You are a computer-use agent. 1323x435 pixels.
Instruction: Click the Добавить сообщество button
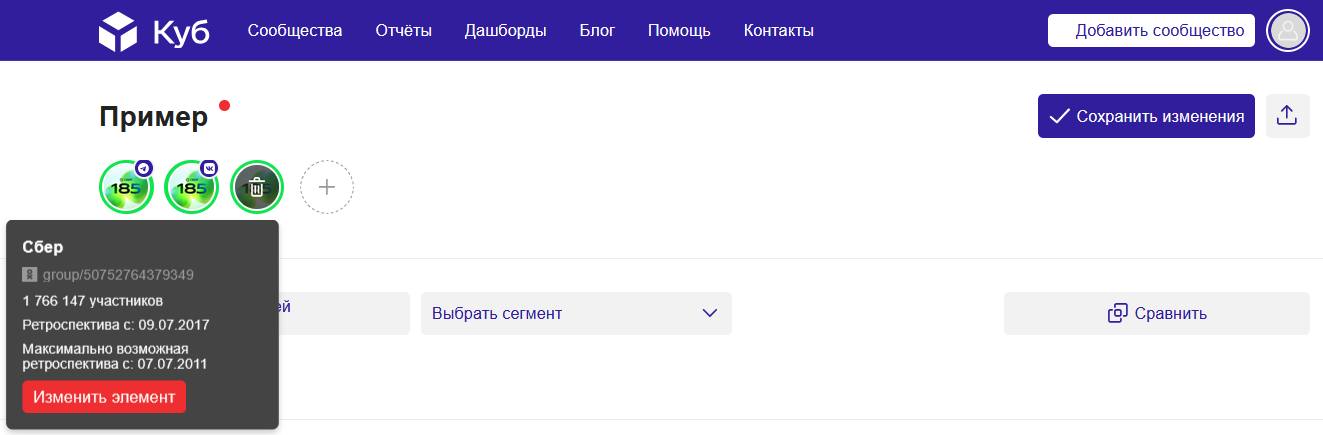coord(1151,31)
